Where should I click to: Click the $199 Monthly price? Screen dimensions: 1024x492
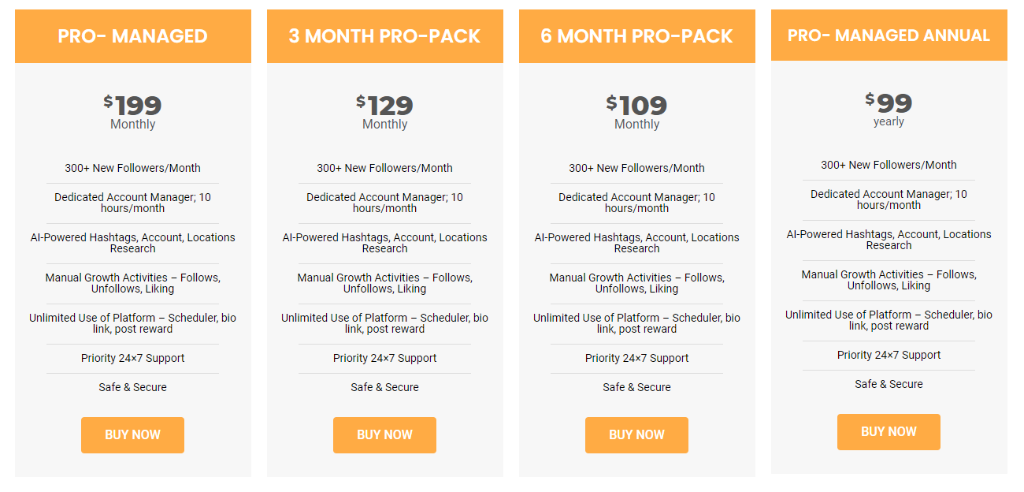click(x=133, y=112)
